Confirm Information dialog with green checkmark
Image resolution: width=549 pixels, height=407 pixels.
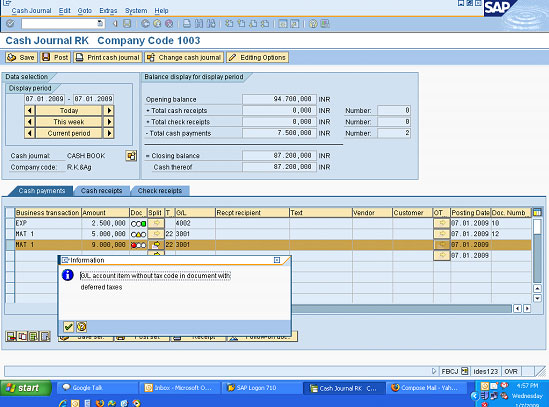click(69, 327)
